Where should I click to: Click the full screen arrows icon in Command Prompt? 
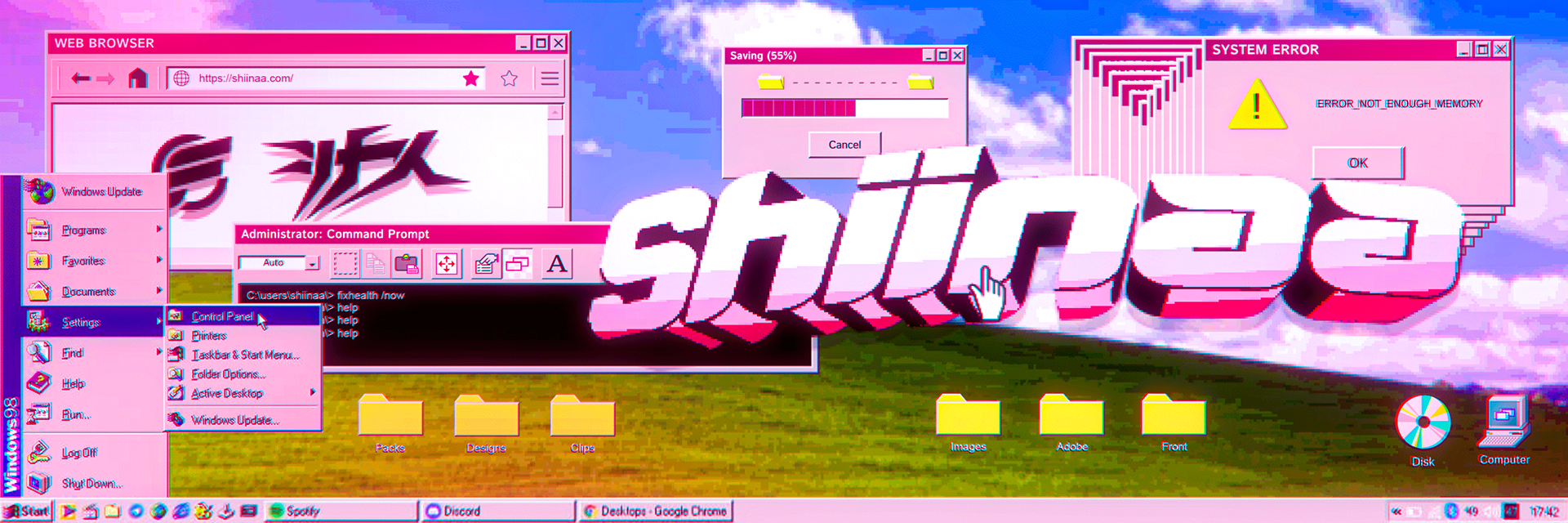click(447, 264)
